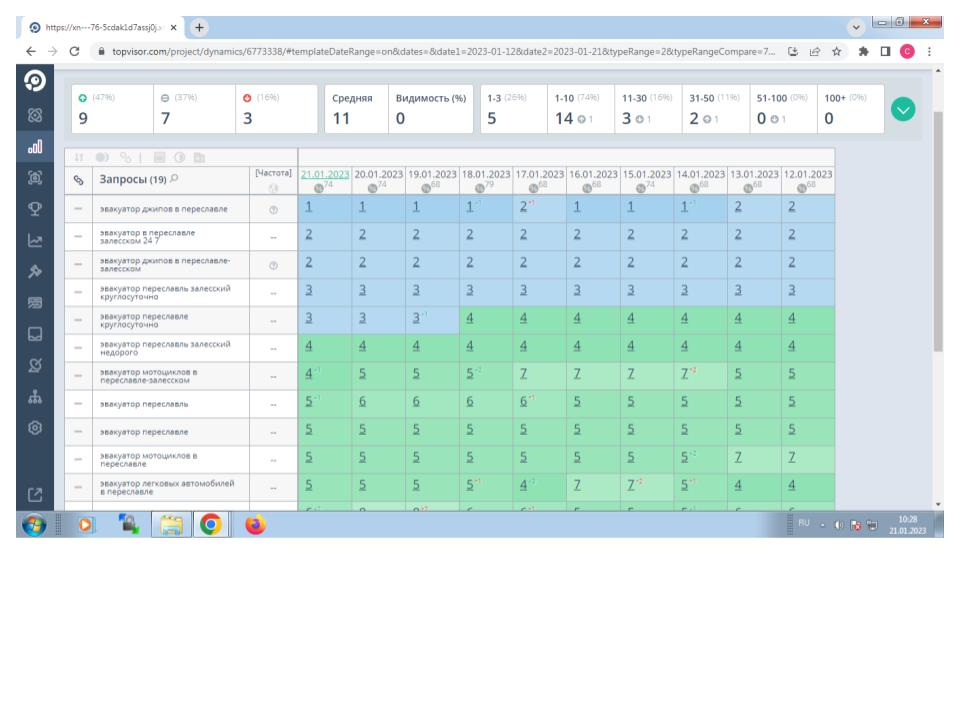Open the atom icon in the left sidebar
The width and height of the screenshot is (960, 720).
point(35,115)
